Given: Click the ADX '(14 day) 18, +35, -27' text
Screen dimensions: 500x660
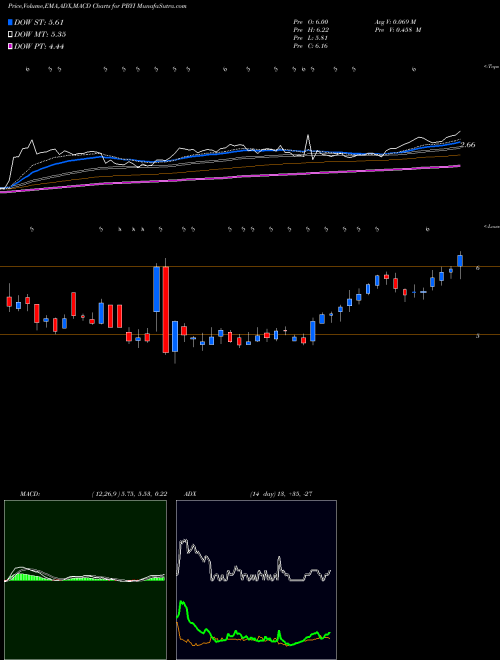Looking at the screenshot, I should point(281,494).
